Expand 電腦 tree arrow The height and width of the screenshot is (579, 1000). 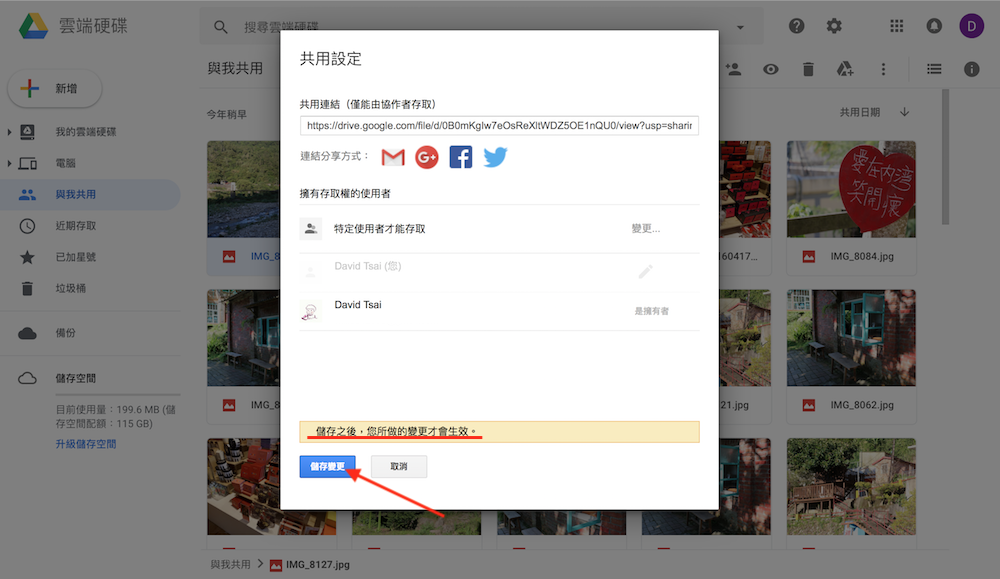[10, 163]
